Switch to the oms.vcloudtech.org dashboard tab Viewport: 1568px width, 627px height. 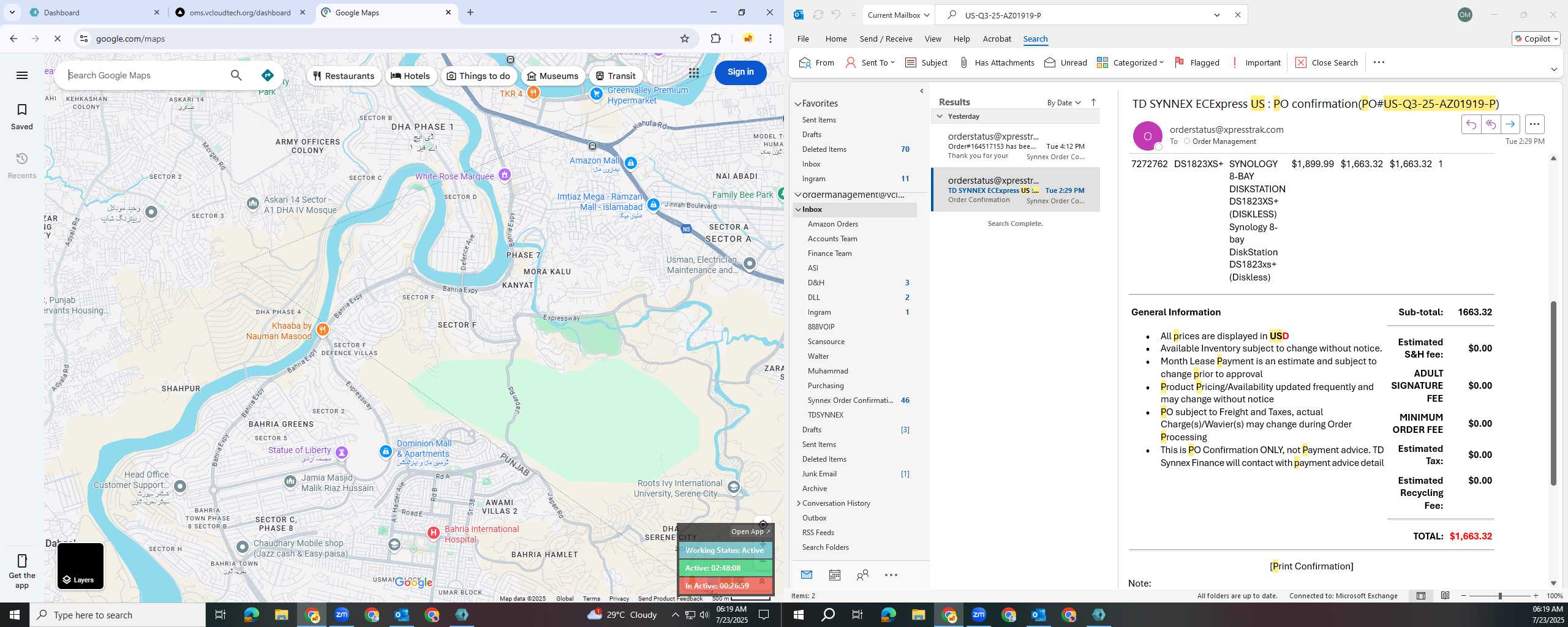240,12
